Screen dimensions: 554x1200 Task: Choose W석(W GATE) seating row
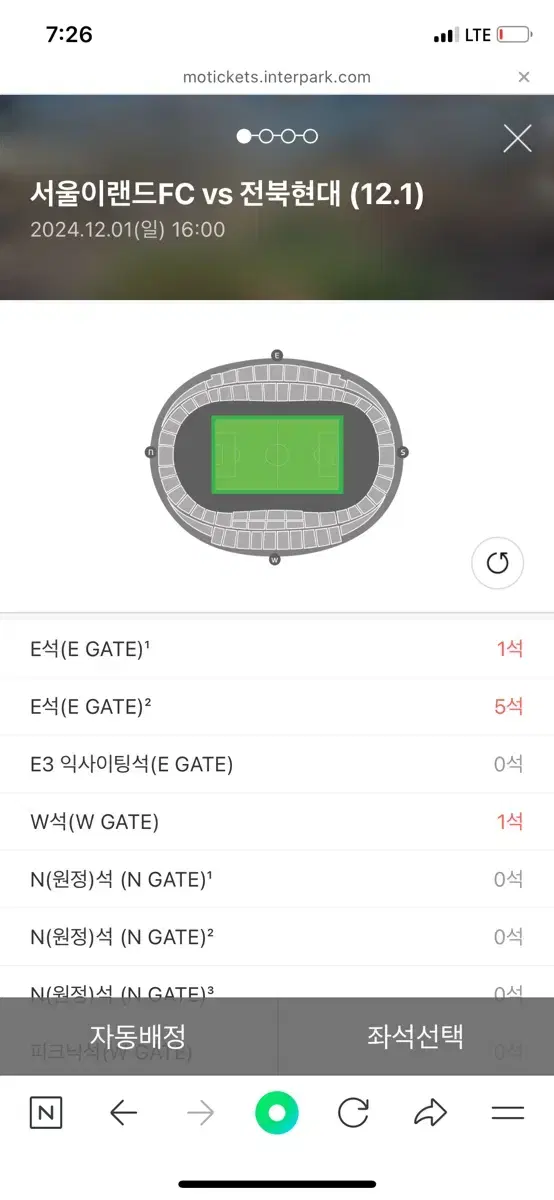277,822
